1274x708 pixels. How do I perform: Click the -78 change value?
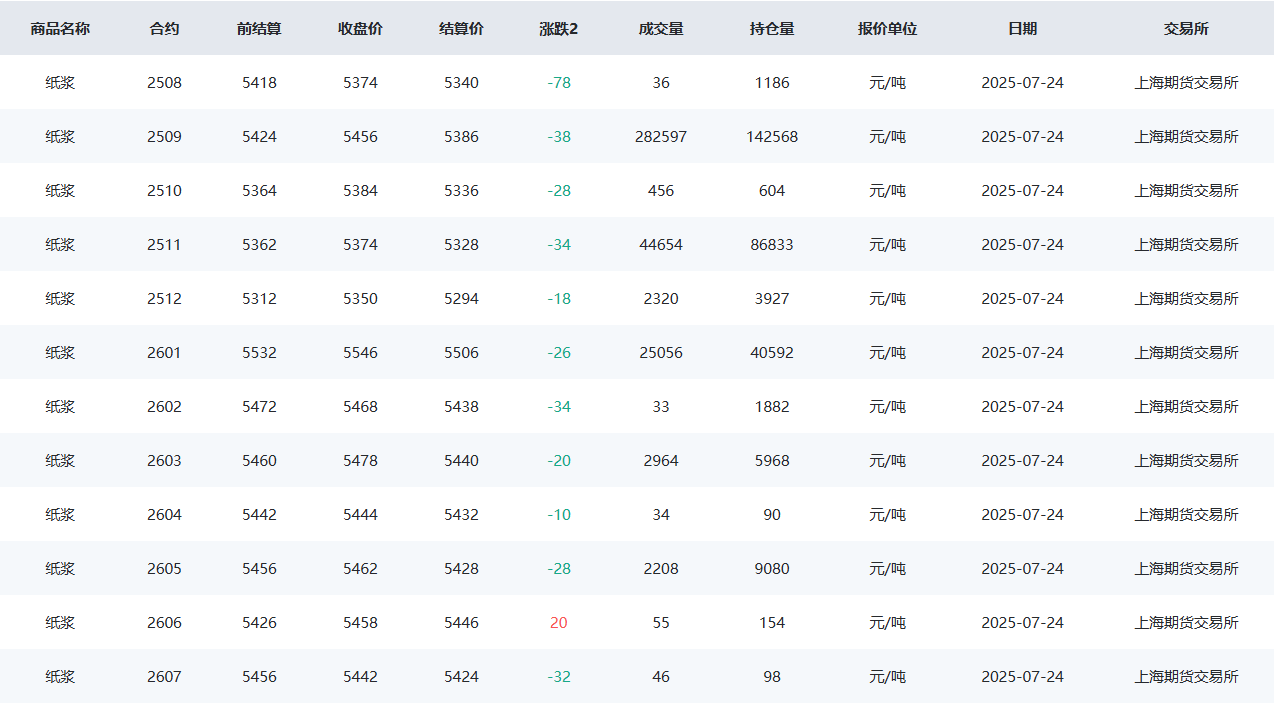559,83
